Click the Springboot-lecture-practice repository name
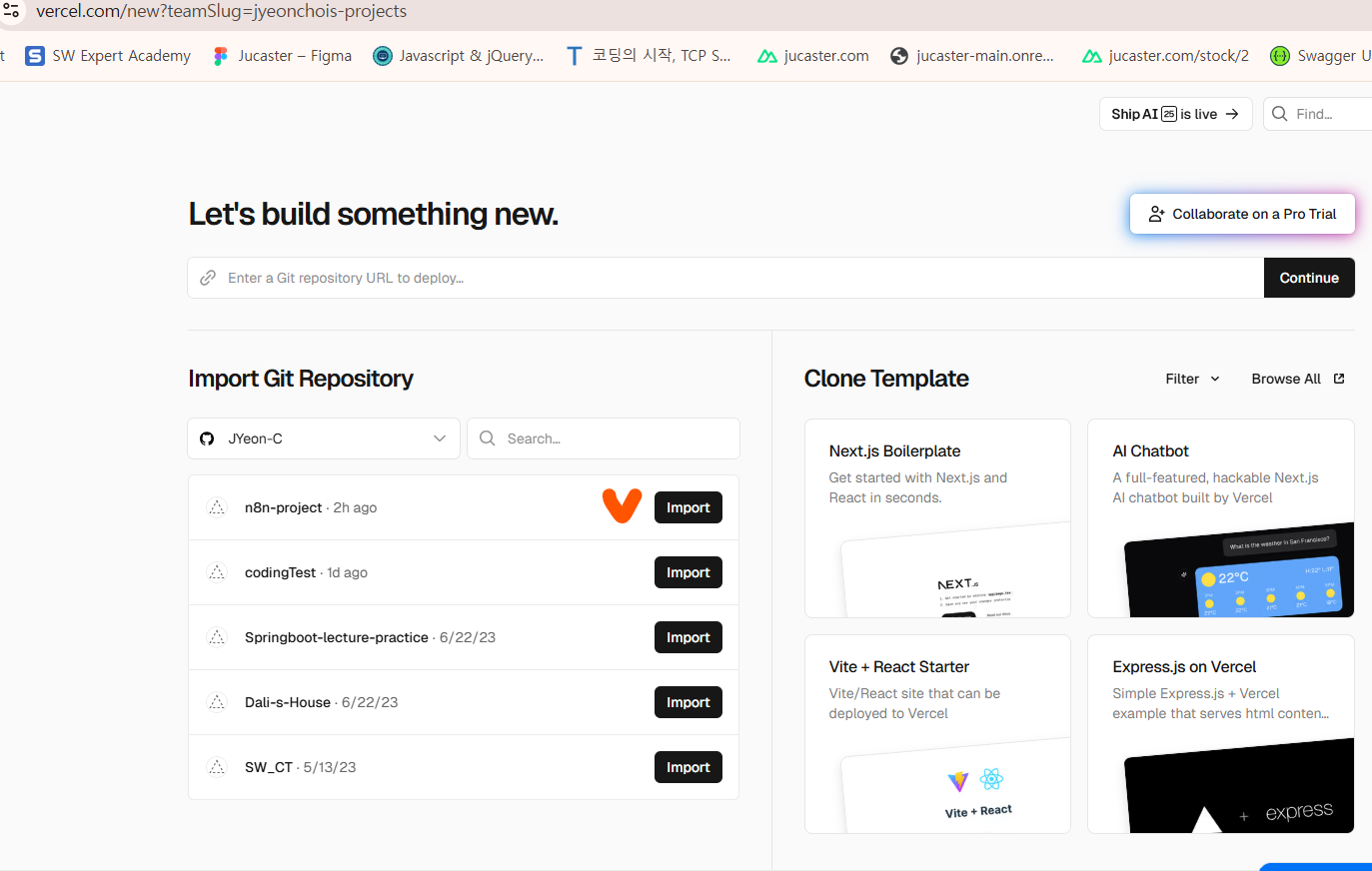This screenshot has height=871, width=1372. pyautogui.click(x=336, y=637)
